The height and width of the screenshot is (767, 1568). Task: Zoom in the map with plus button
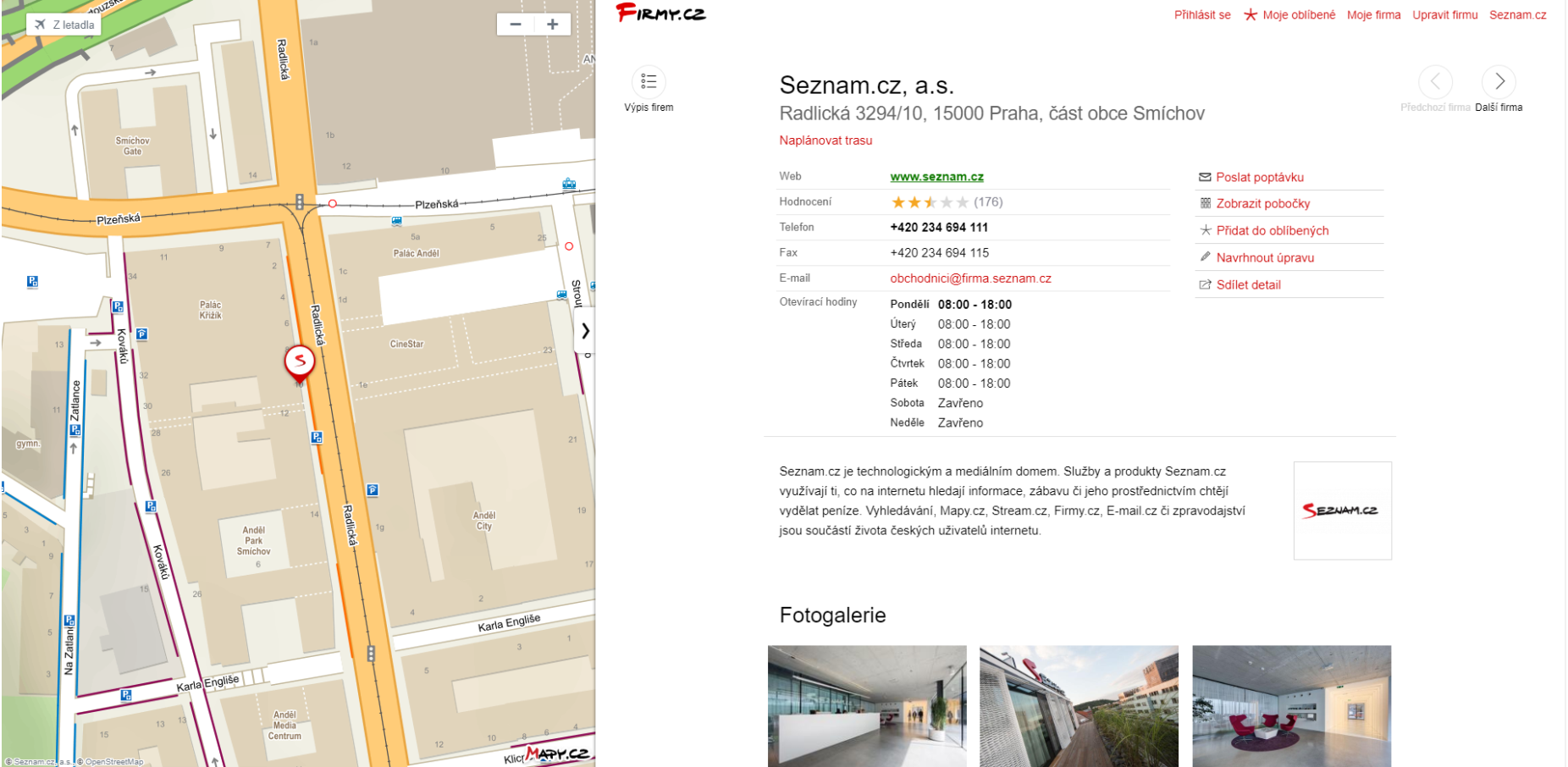(552, 25)
